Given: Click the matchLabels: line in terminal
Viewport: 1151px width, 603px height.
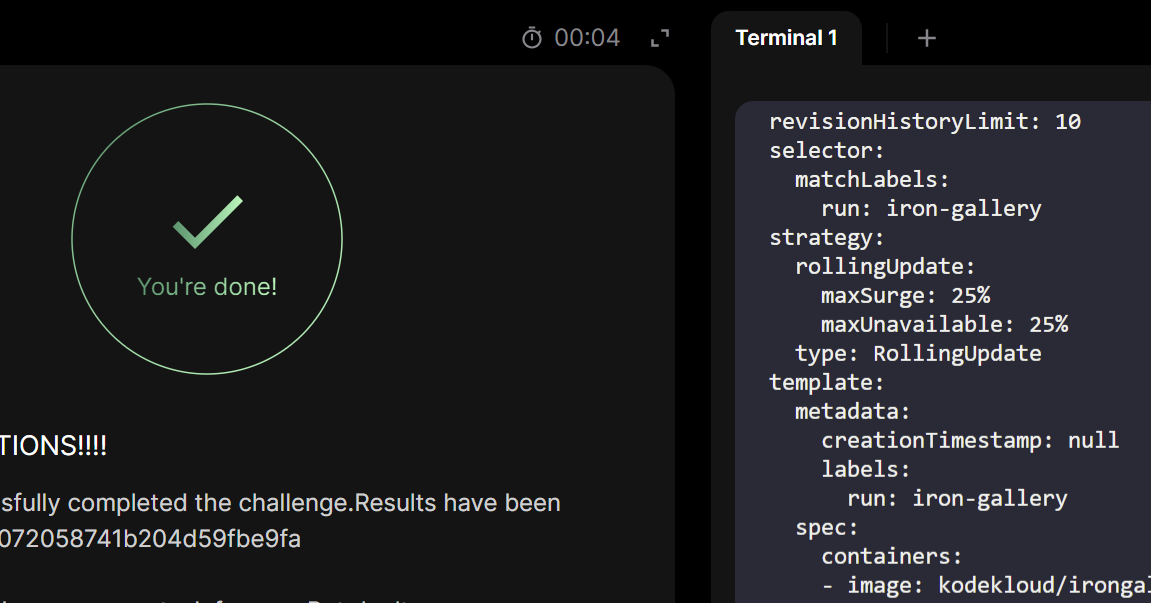Looking at the screenshot, I should [871, 180].
